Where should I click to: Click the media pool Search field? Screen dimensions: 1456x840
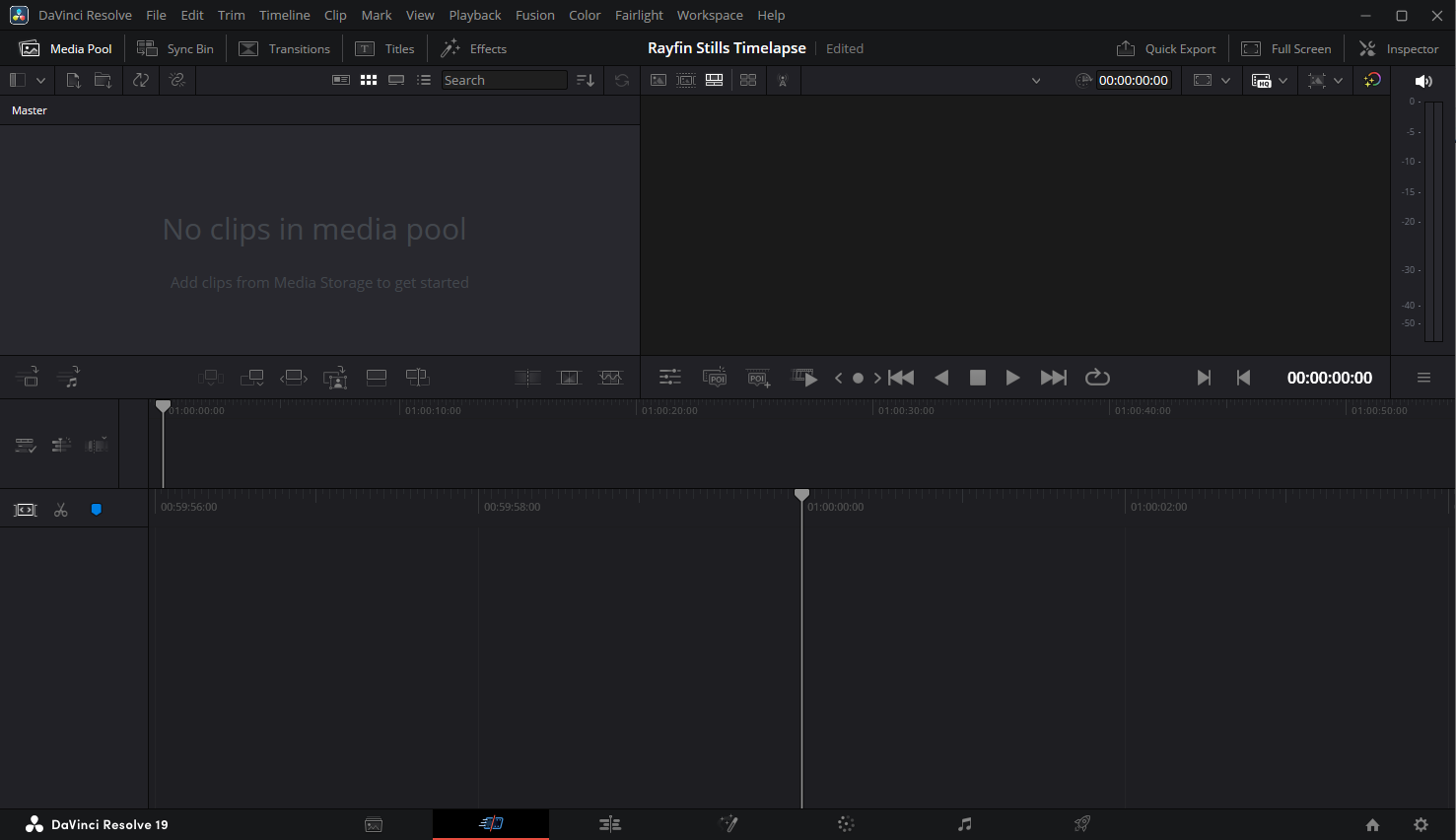tap(504, 81)
